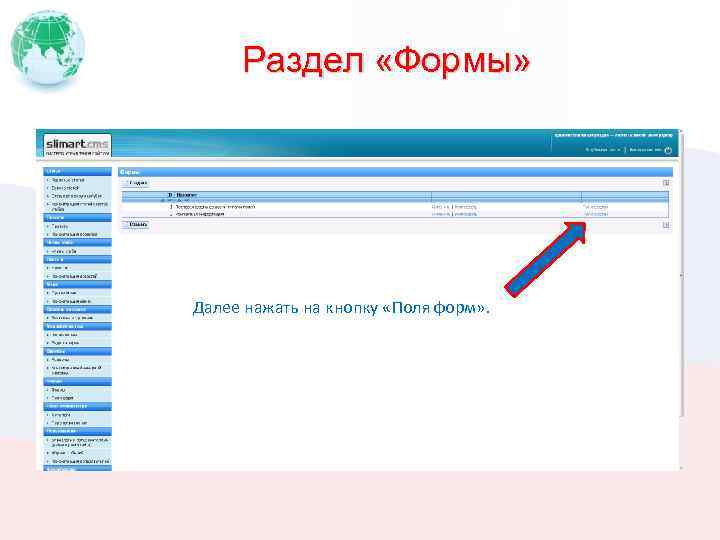Click the slimart.cms logo in the header
This screenshot has height=540, width=720.
pyautogui.click(x=77, y=145)
